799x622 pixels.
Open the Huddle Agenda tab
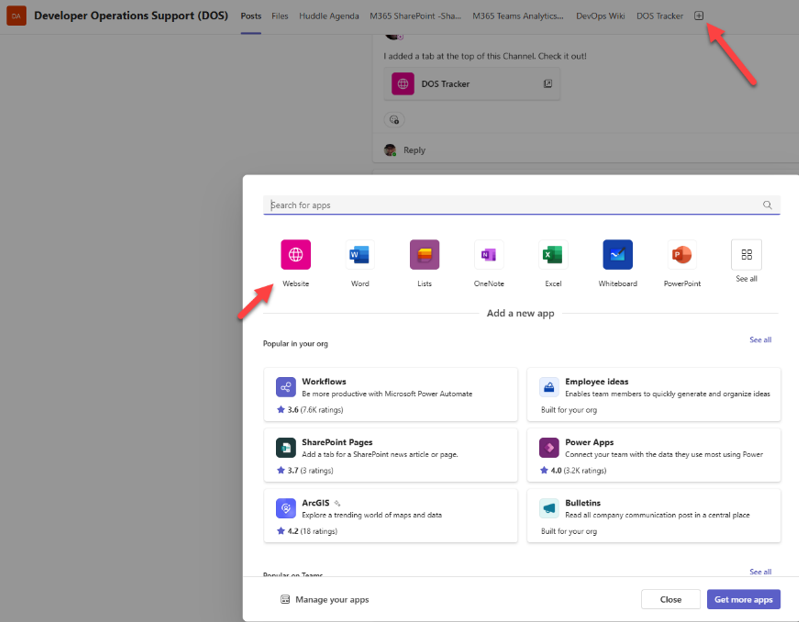click(329, 16)
